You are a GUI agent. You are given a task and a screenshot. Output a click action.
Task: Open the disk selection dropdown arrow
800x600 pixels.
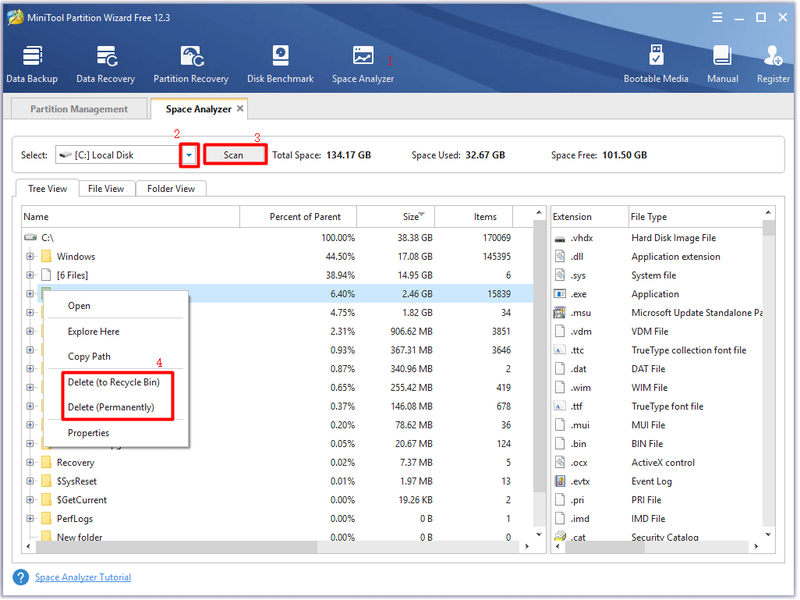tap(189, 155)
